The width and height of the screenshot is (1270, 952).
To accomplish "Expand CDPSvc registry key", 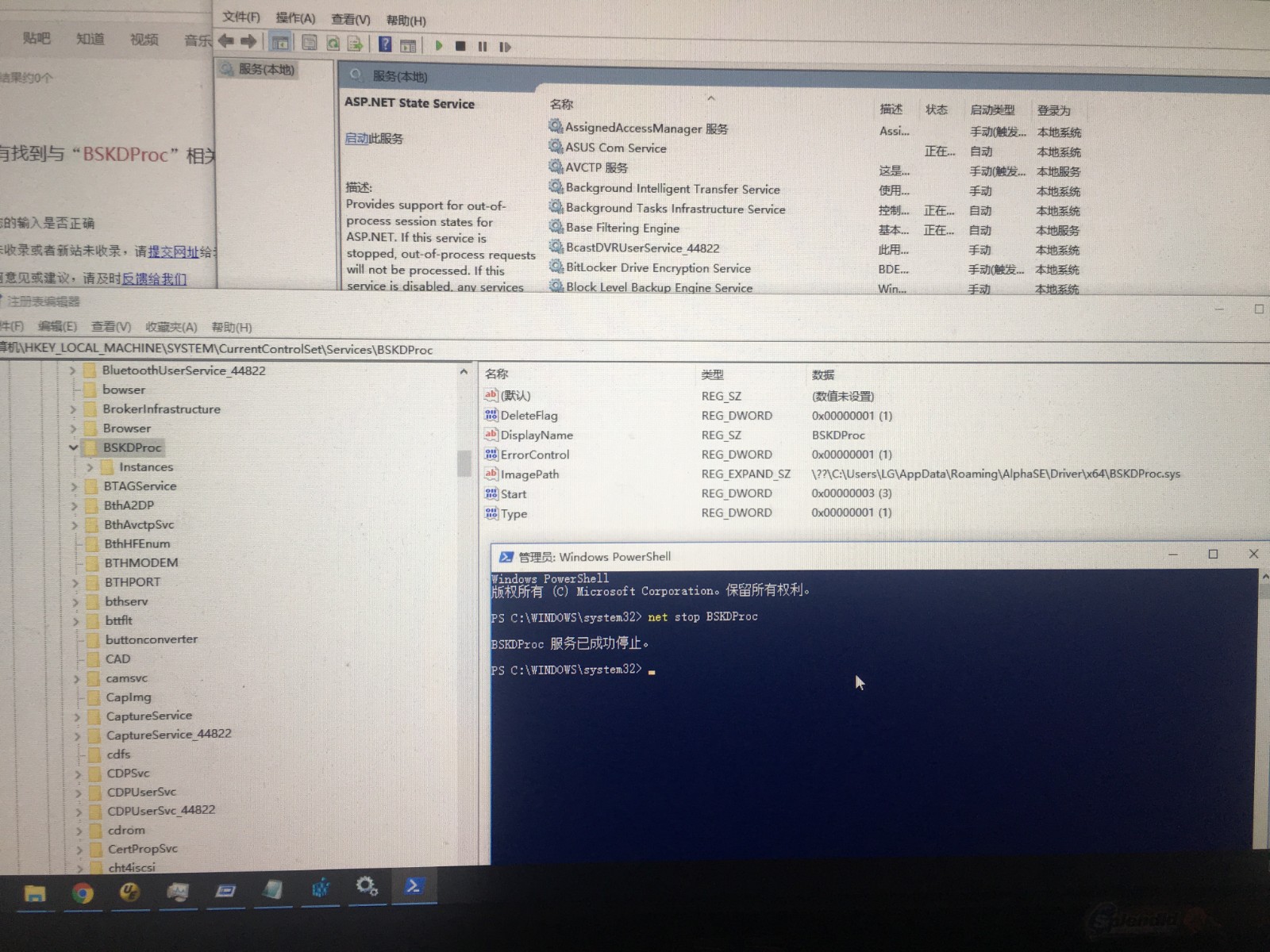I will [78, 773].
